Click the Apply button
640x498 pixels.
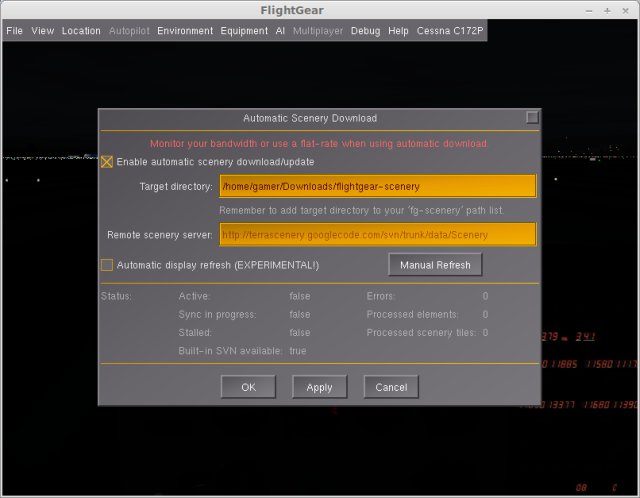pyautogui.click(x=319, y=387)
